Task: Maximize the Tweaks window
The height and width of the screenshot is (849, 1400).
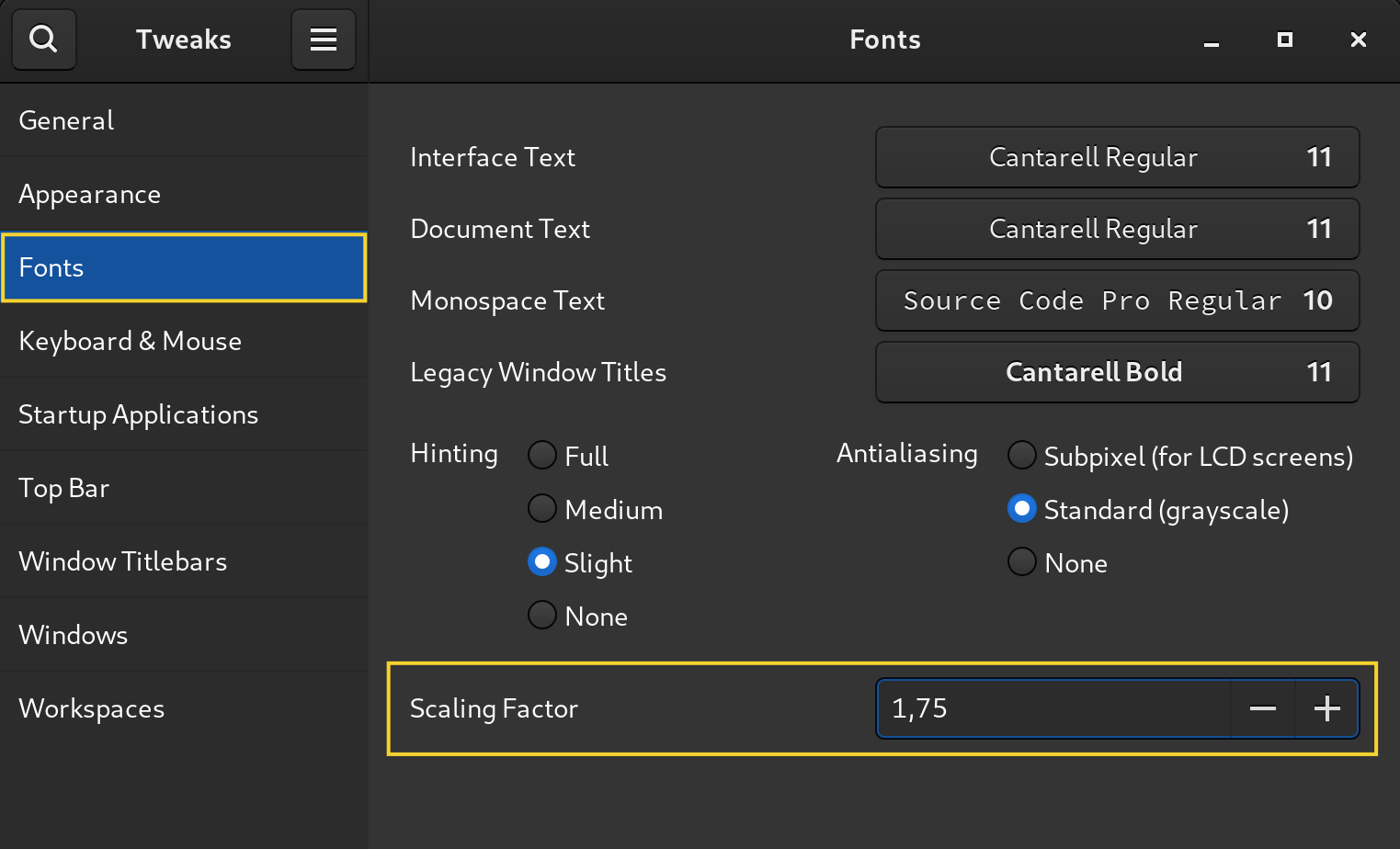Action: (1285, 40)
